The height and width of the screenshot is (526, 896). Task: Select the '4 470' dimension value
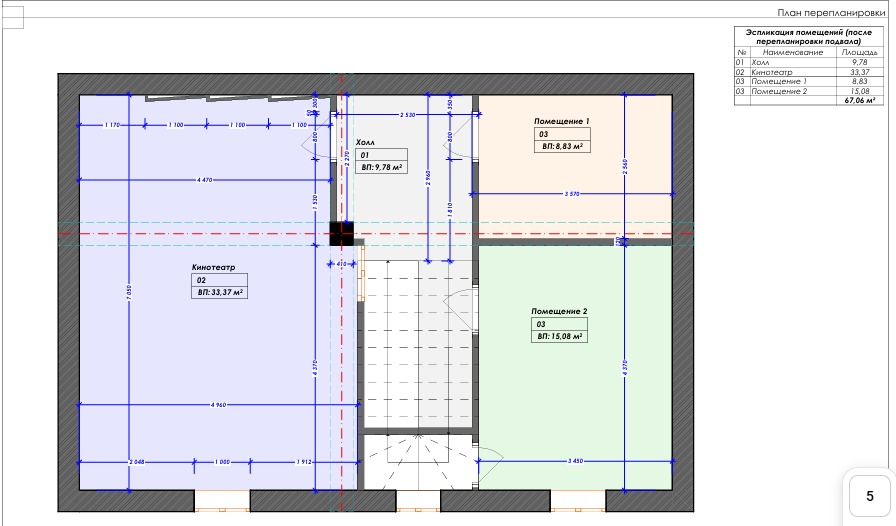[x=204, y=180]
